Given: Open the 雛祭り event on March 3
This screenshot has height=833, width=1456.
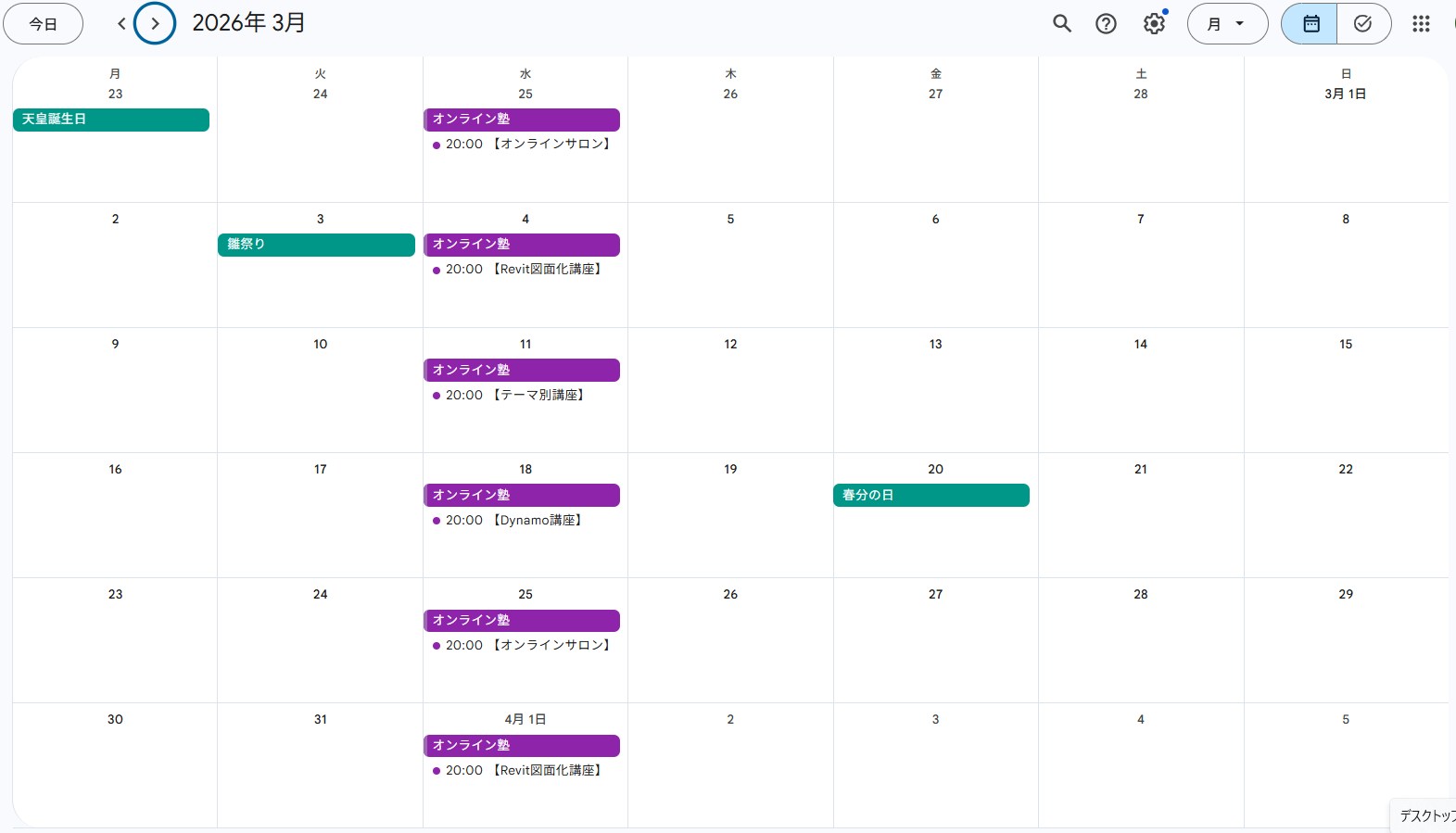Looking at the screenshot, I should (x=316, y=245).
